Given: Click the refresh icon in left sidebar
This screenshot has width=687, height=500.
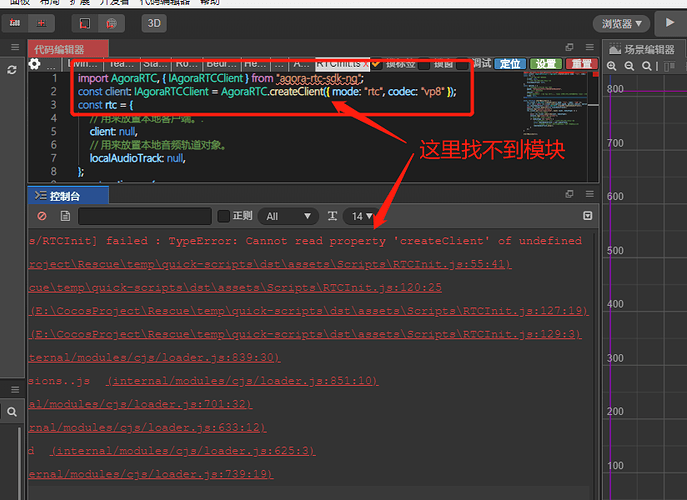Looking at the screenshot, I should point(12,70).
